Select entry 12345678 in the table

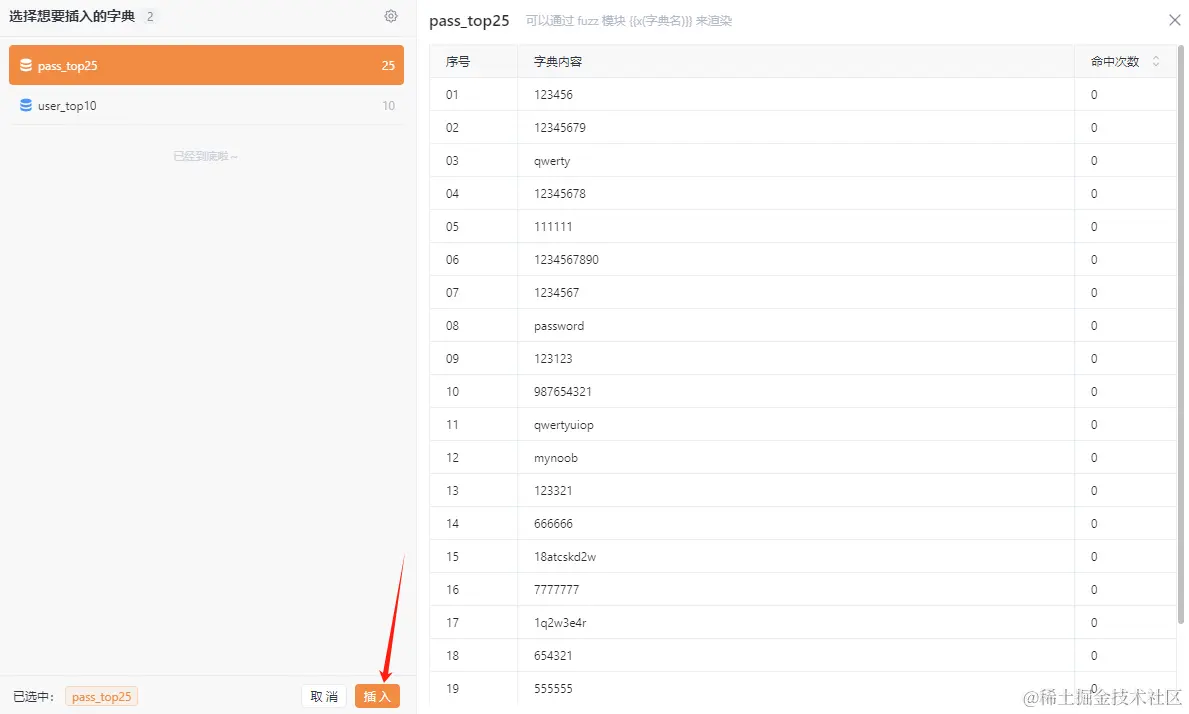click(560, 193)
